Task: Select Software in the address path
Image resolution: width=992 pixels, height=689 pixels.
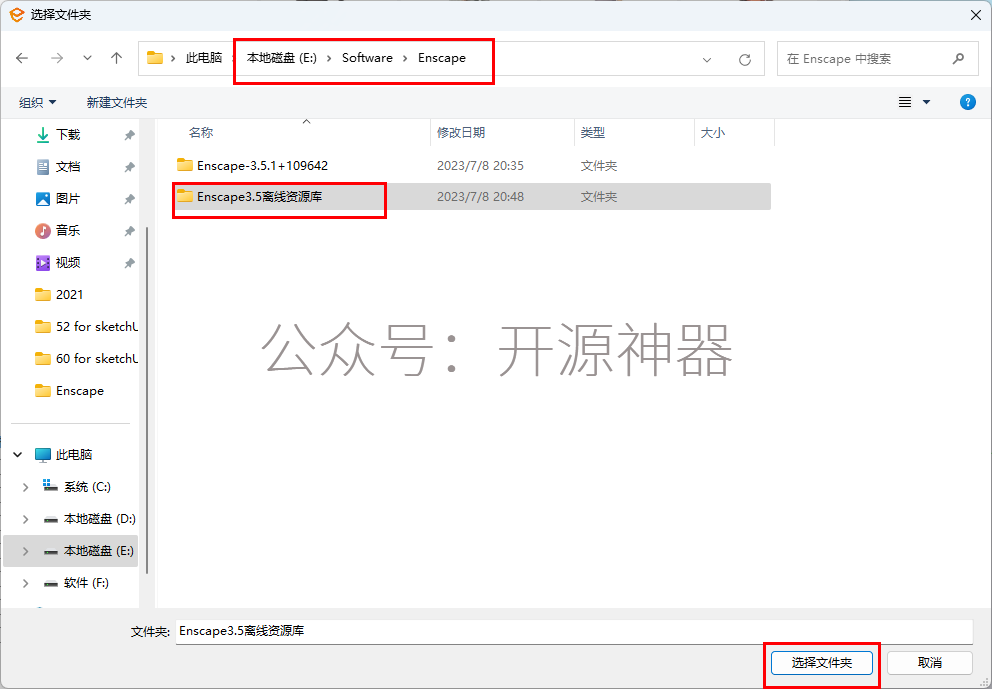Action: (x=367, y=58)
